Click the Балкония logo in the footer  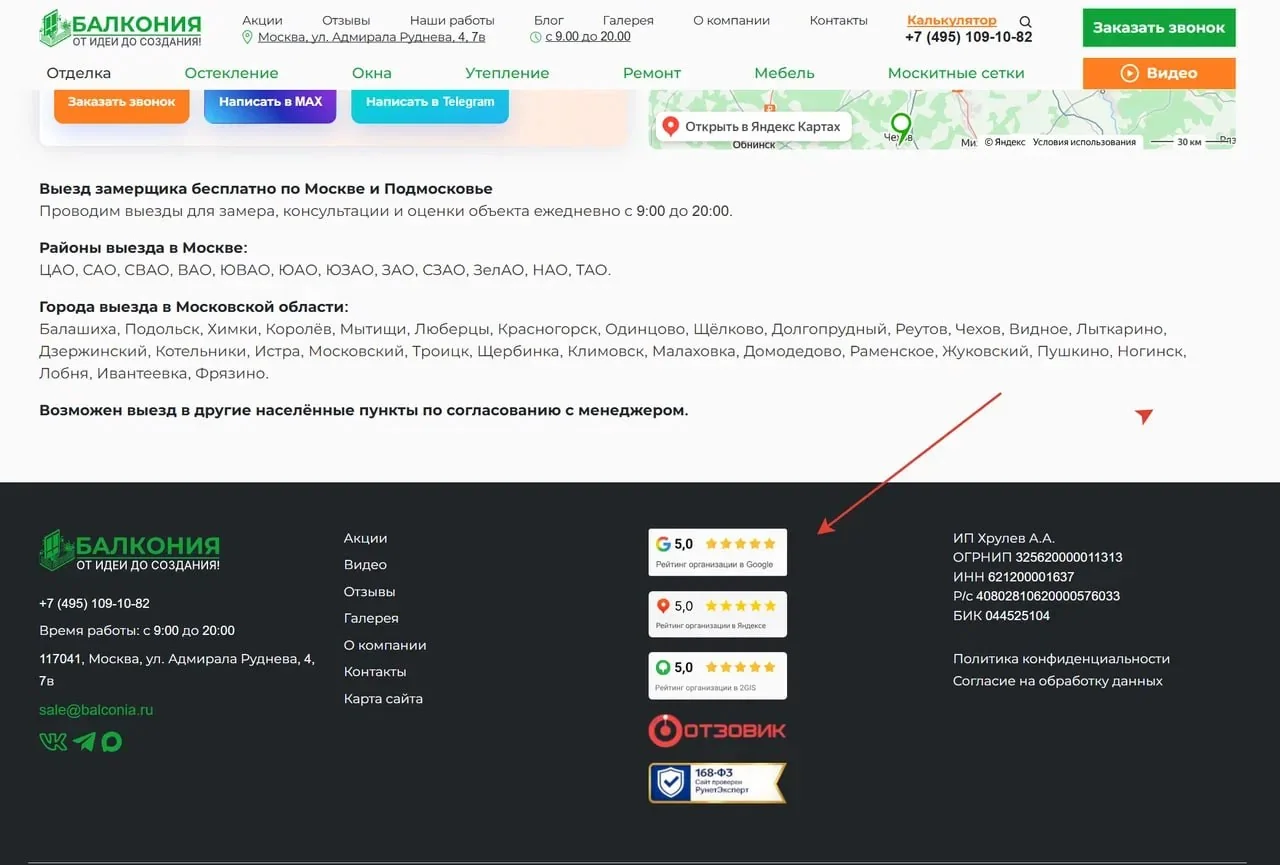point(130,552)
